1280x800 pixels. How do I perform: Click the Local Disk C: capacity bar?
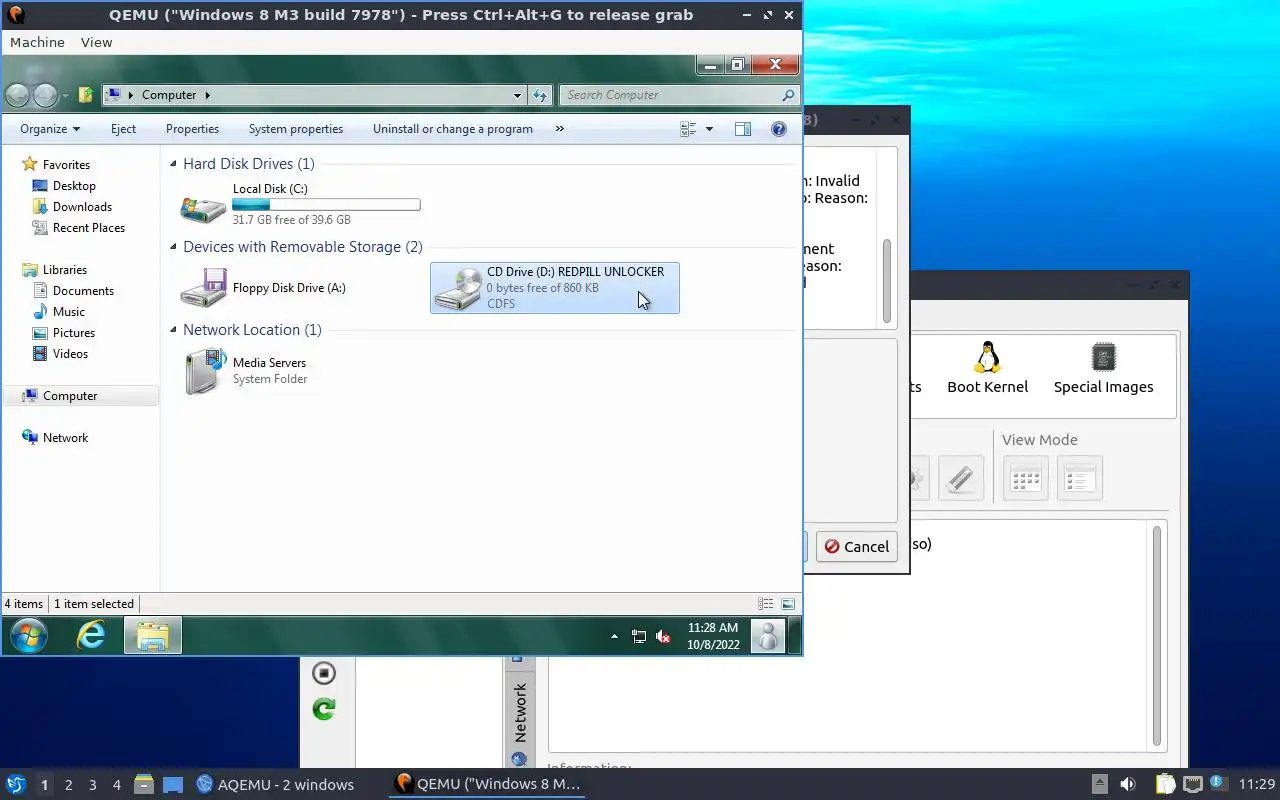point(326,204)
